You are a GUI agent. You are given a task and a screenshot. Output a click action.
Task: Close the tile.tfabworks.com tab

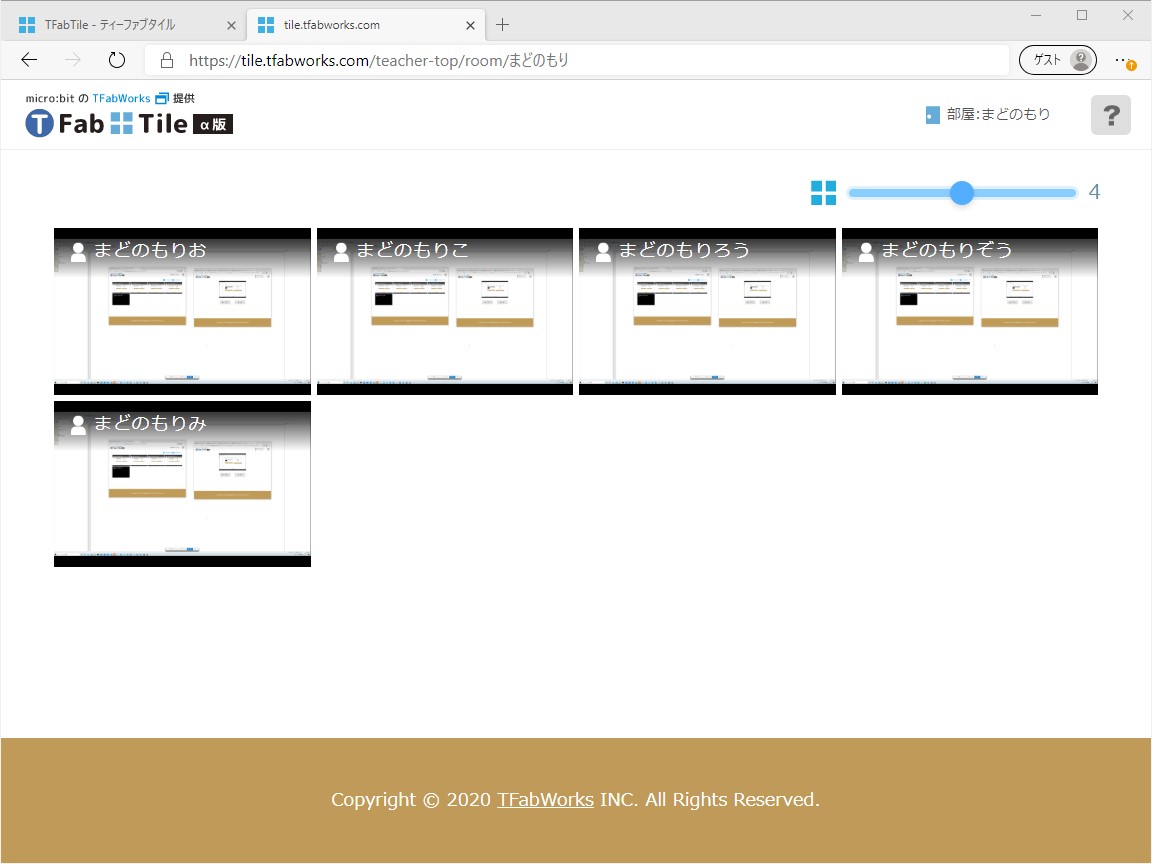click(470, 26)
